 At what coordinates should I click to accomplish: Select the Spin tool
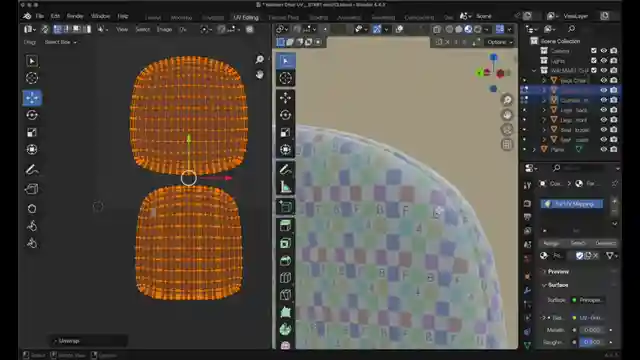[x=285, y=329]
